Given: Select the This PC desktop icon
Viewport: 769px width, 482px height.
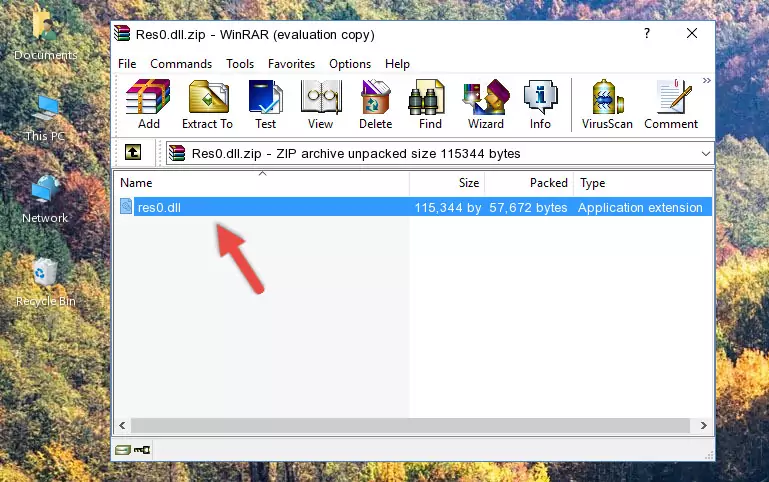Looking at the screenshot, I should click(45, 118).
